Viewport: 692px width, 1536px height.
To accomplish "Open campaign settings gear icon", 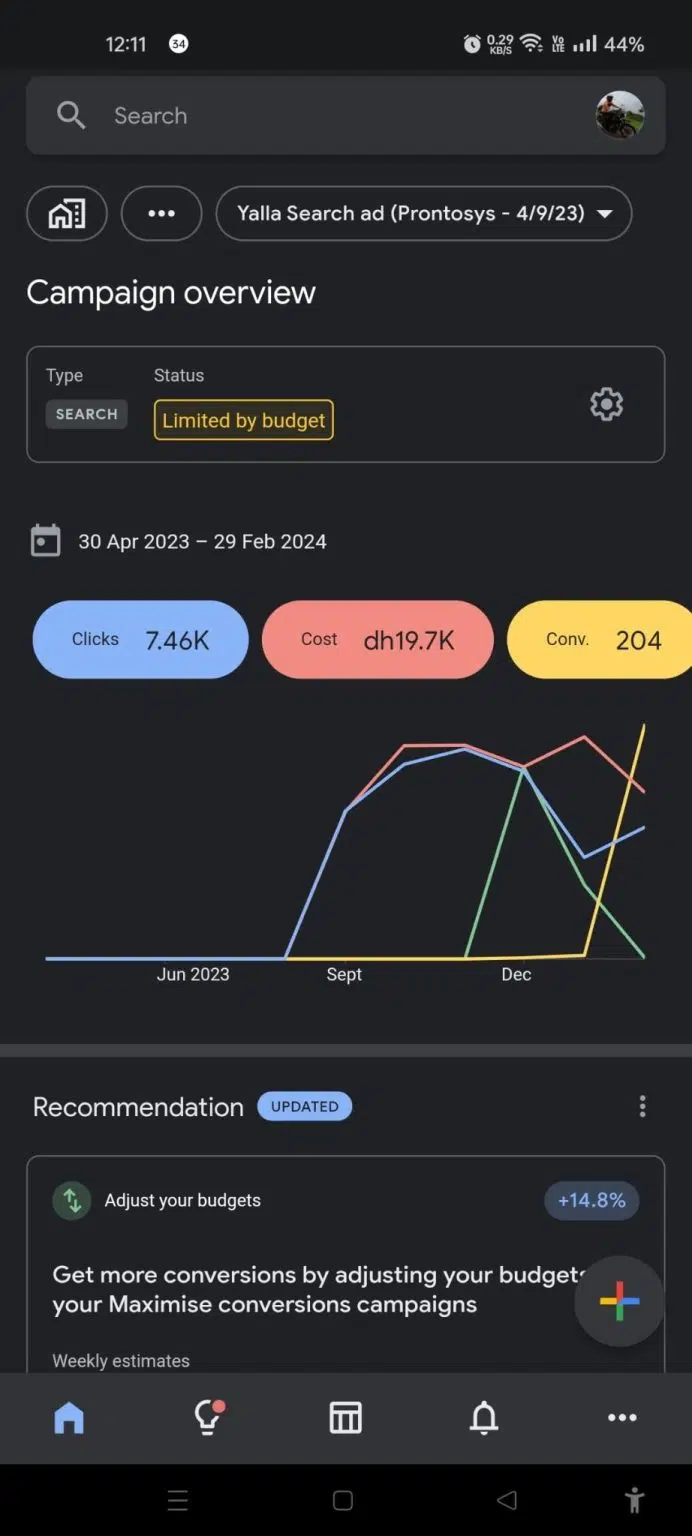I will 606,404.
